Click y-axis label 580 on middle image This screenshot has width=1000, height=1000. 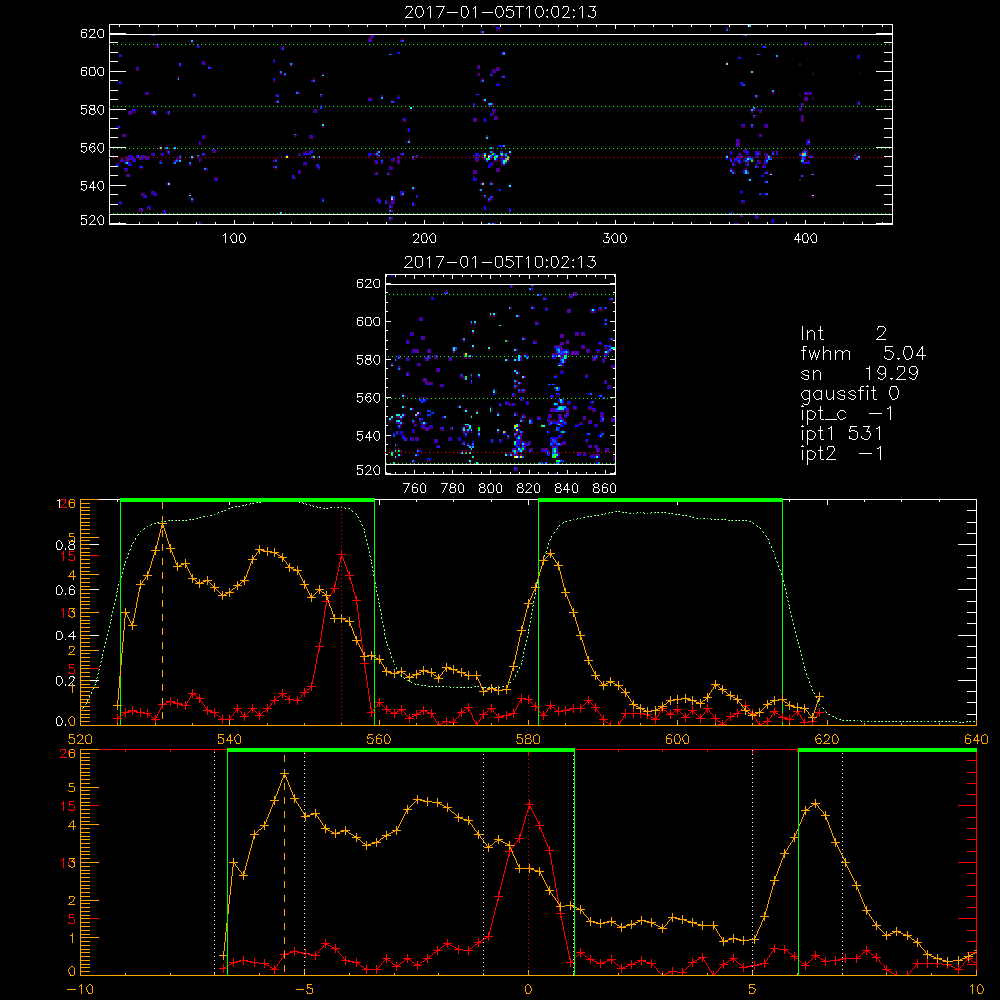(x=369, y=360)
